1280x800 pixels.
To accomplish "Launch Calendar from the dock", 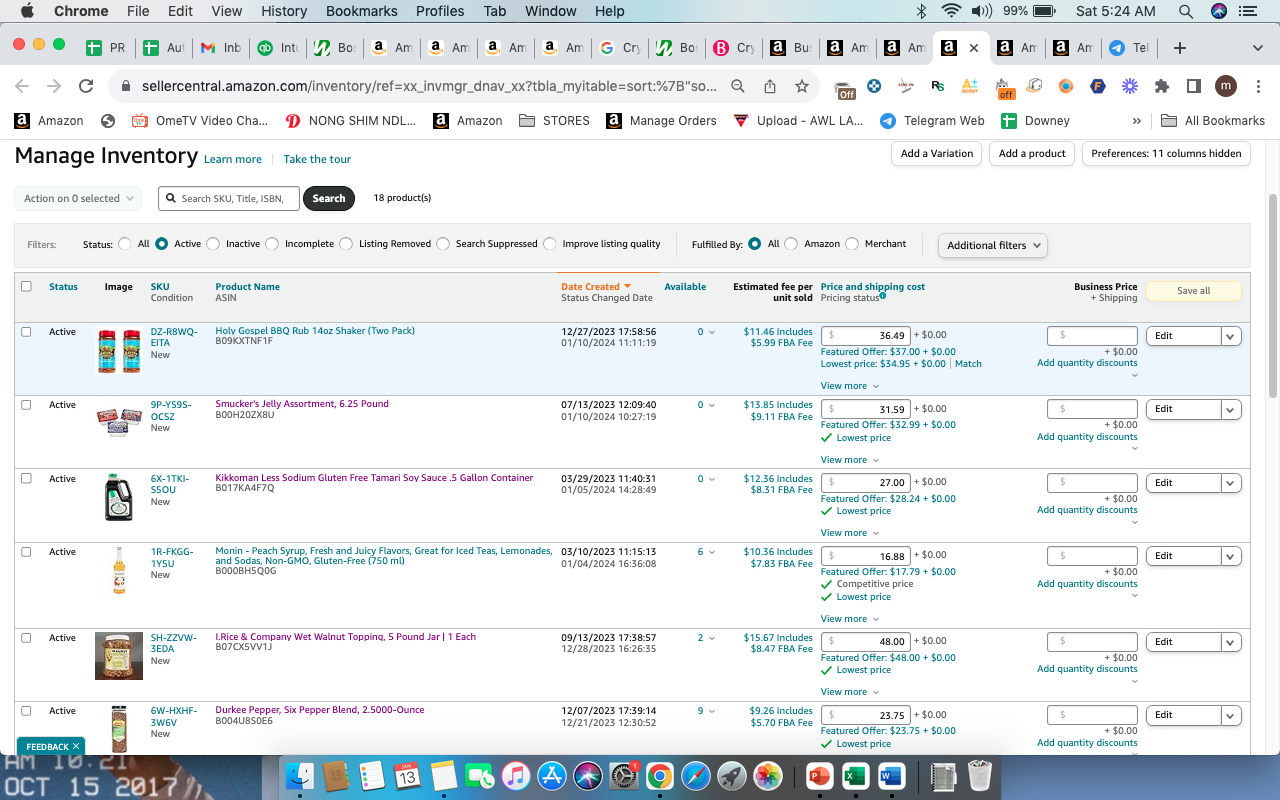I will (407, 775).
